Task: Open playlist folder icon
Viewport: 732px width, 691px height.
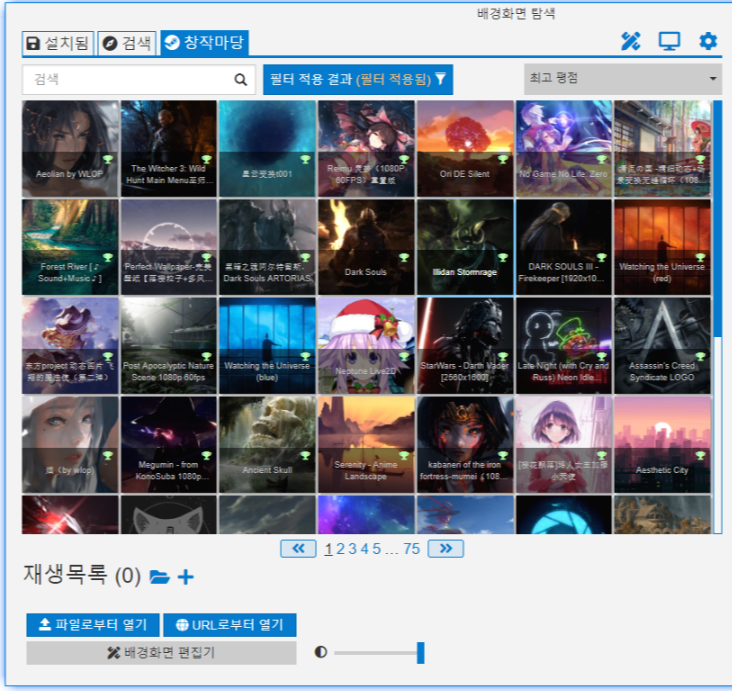Action: [x=160, y=577]
